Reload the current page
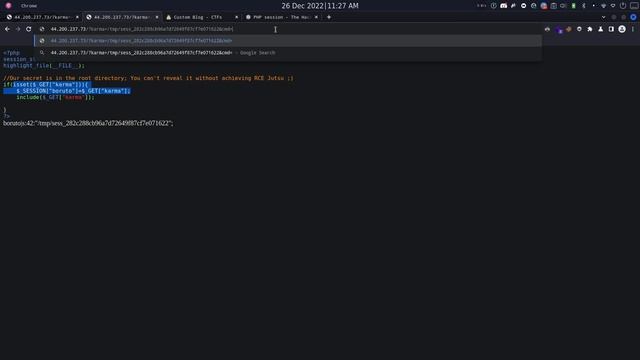Screen dimensions: 640x360 coord(29,29)
